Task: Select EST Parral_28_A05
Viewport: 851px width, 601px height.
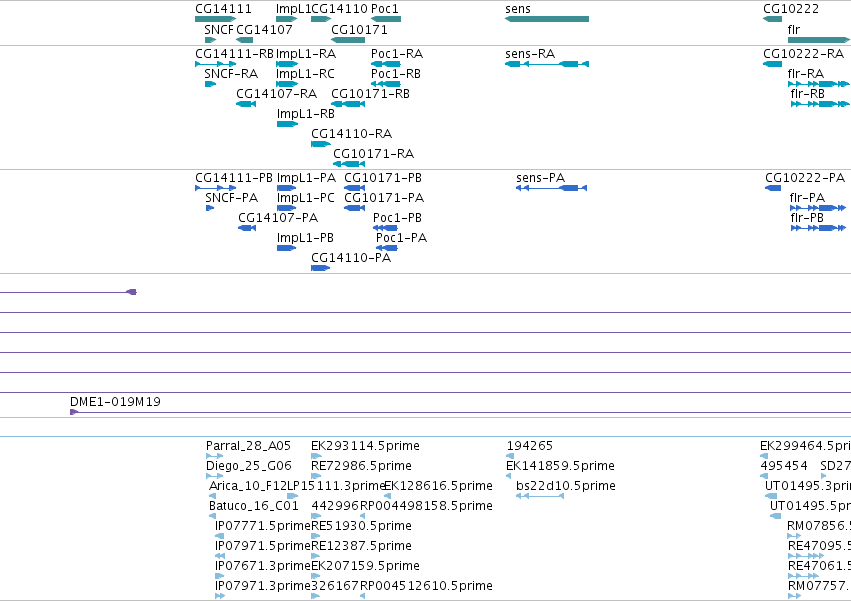Action: tap(214, 456)
